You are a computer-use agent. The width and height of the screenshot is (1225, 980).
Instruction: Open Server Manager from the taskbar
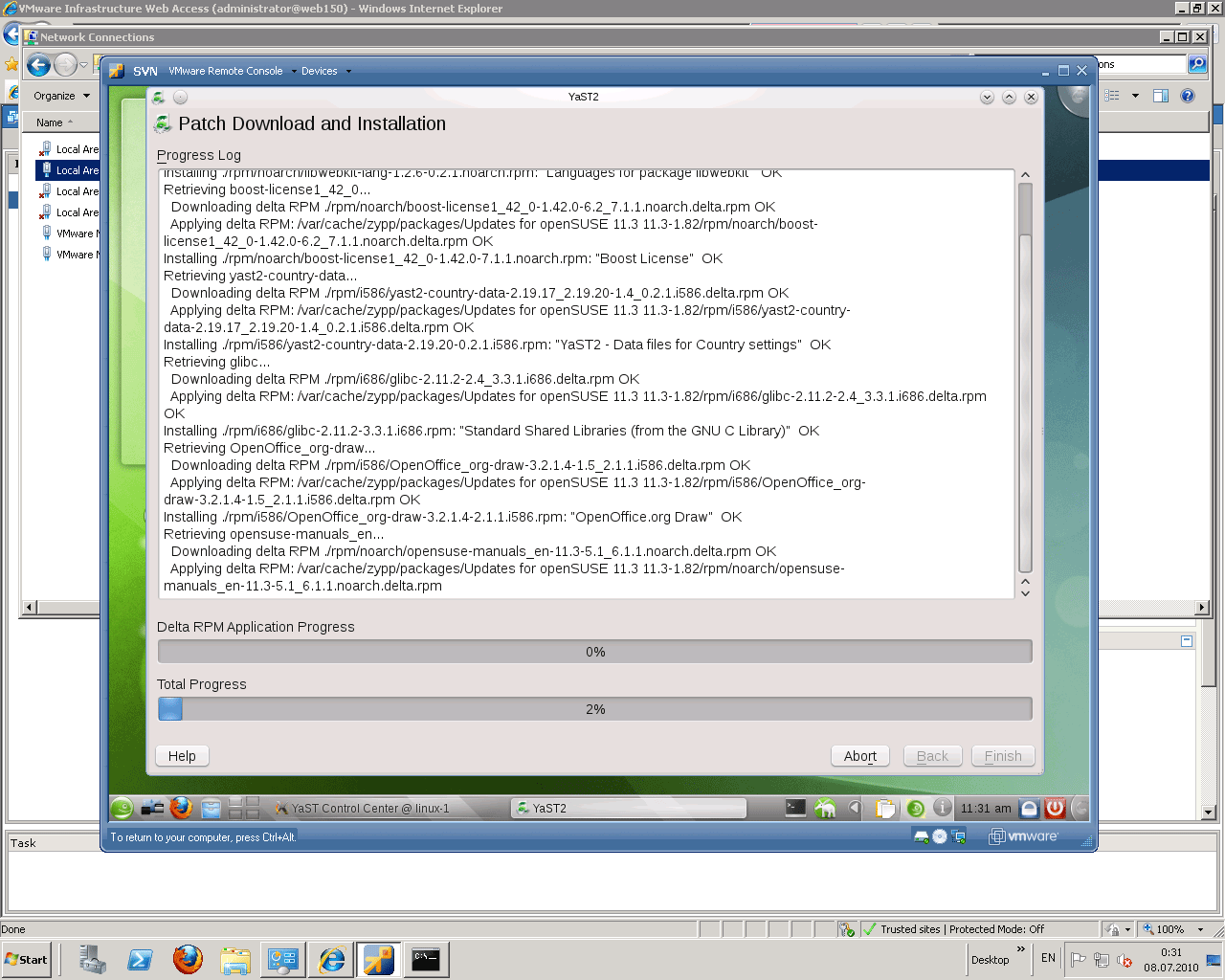(x=92, y=959)
